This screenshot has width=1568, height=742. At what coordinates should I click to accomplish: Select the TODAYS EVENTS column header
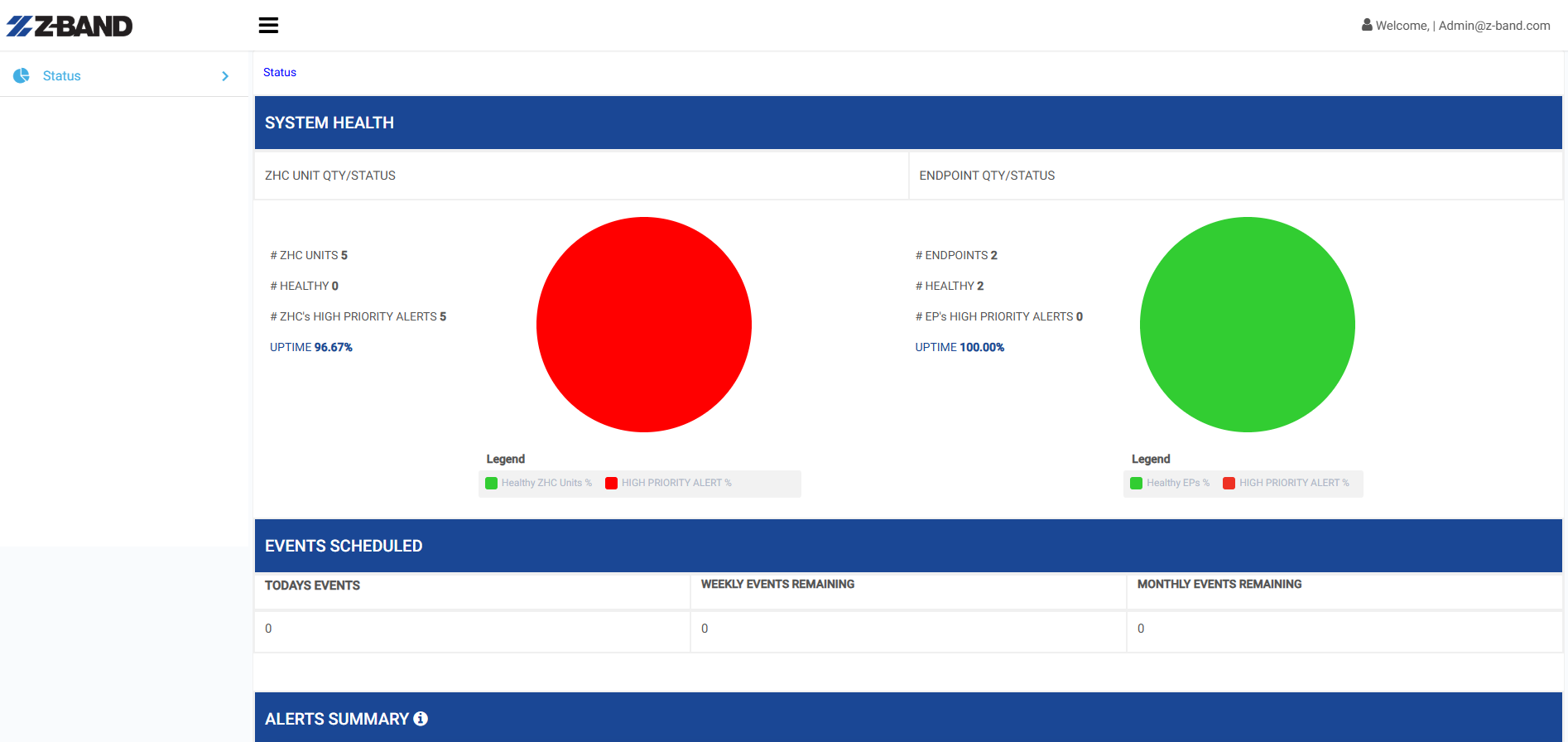tap(312, 585)
